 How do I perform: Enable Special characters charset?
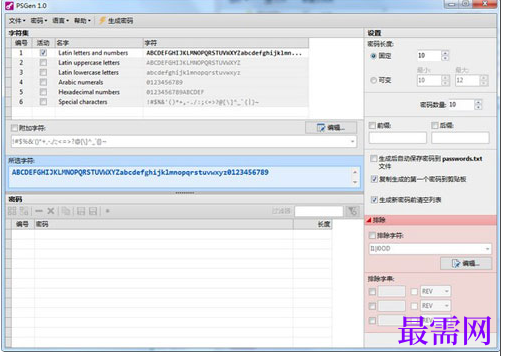pos(43,102)
